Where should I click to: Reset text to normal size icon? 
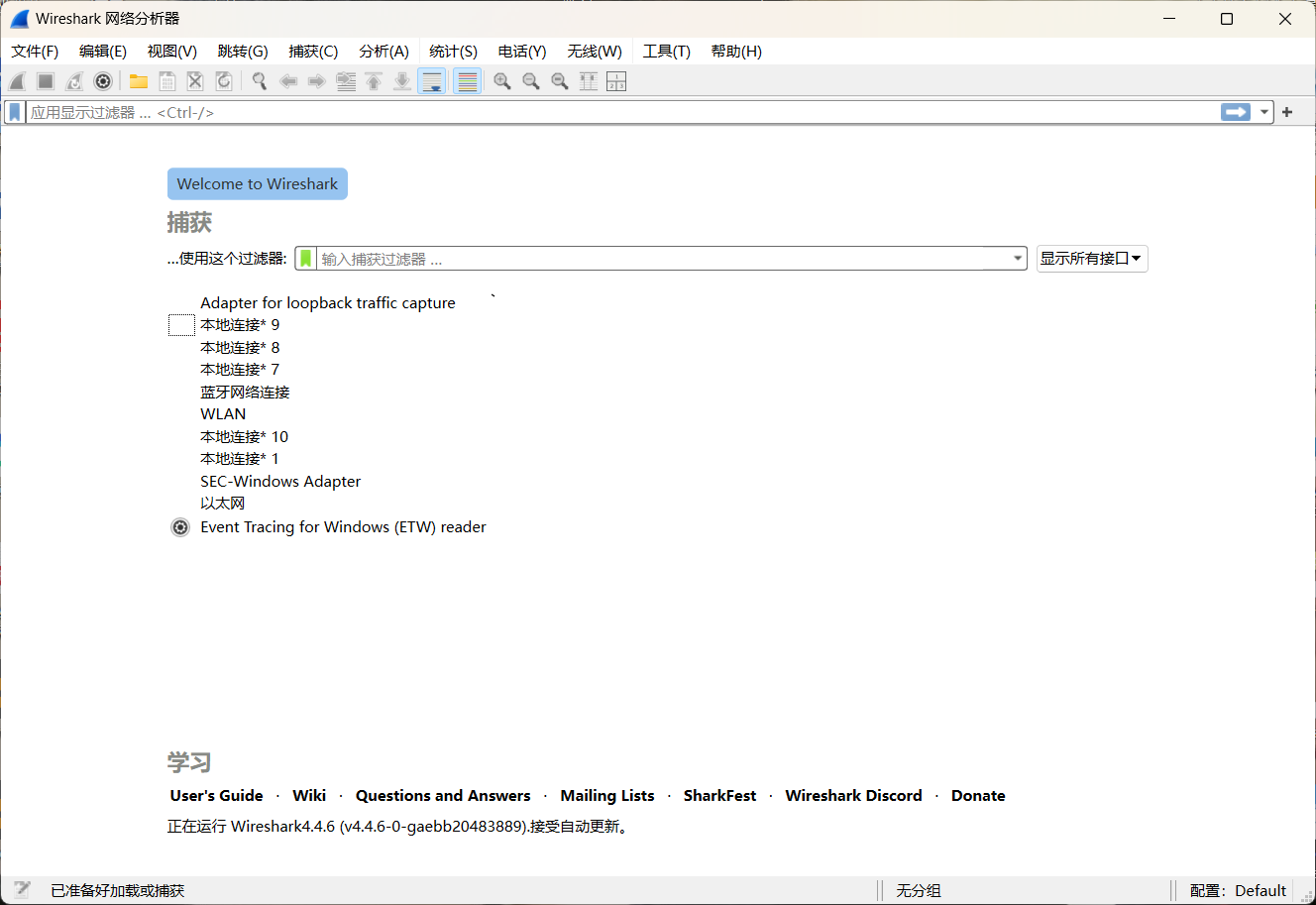(560, 81)
